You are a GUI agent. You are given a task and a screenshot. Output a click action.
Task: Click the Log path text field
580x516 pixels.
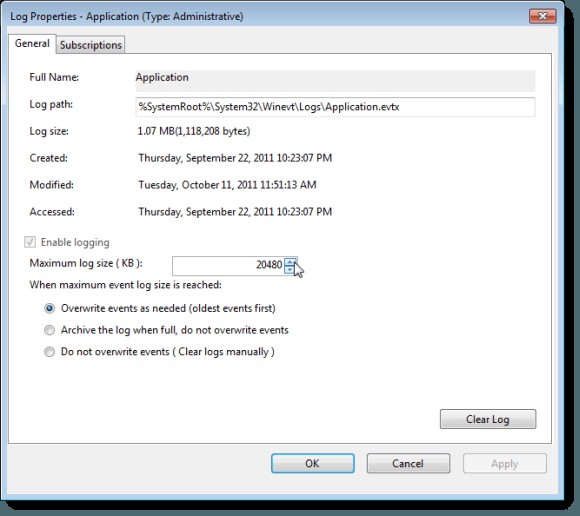tap(335, 107)
